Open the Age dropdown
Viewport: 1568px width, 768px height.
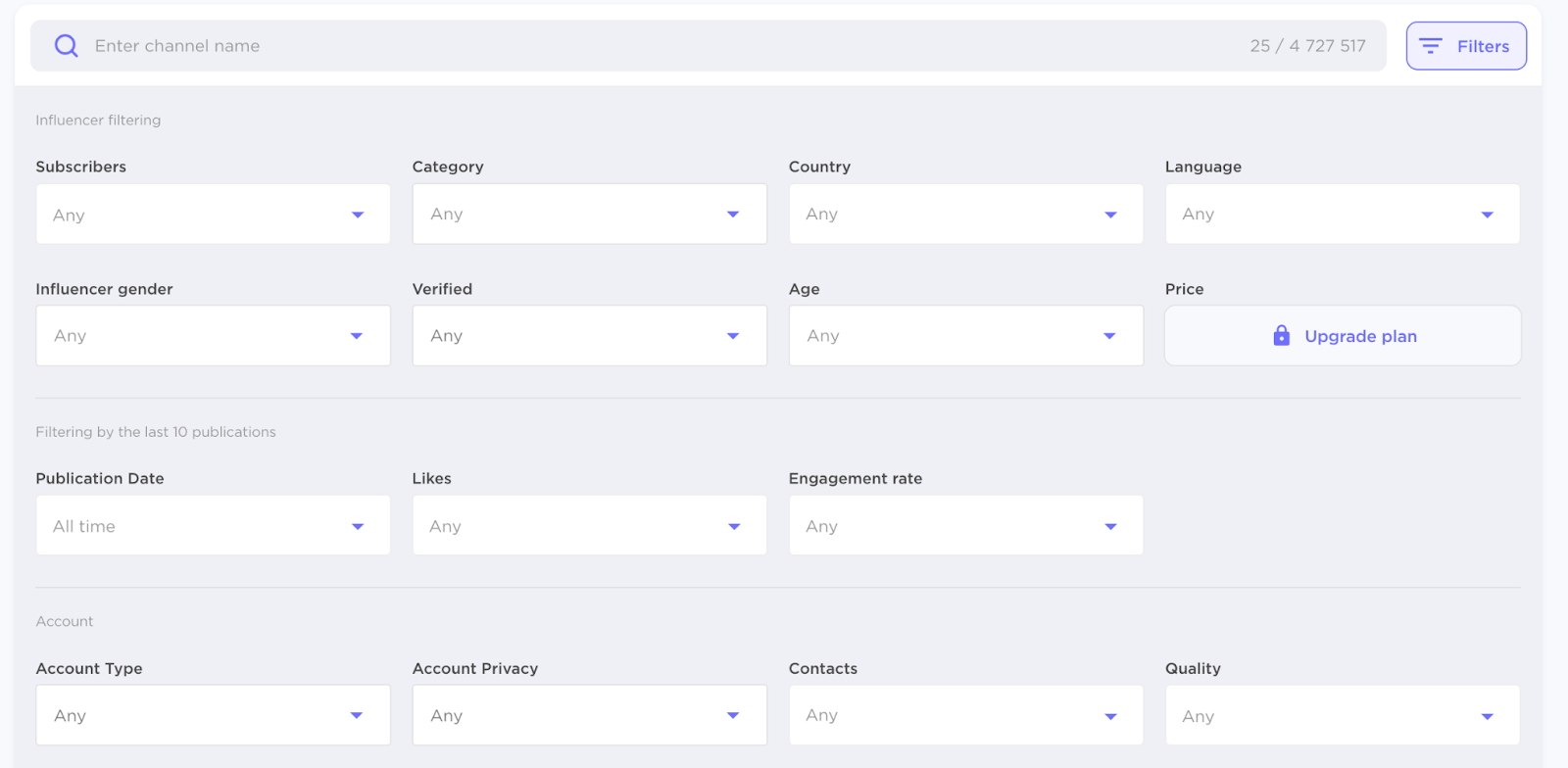tap(965, 336)
